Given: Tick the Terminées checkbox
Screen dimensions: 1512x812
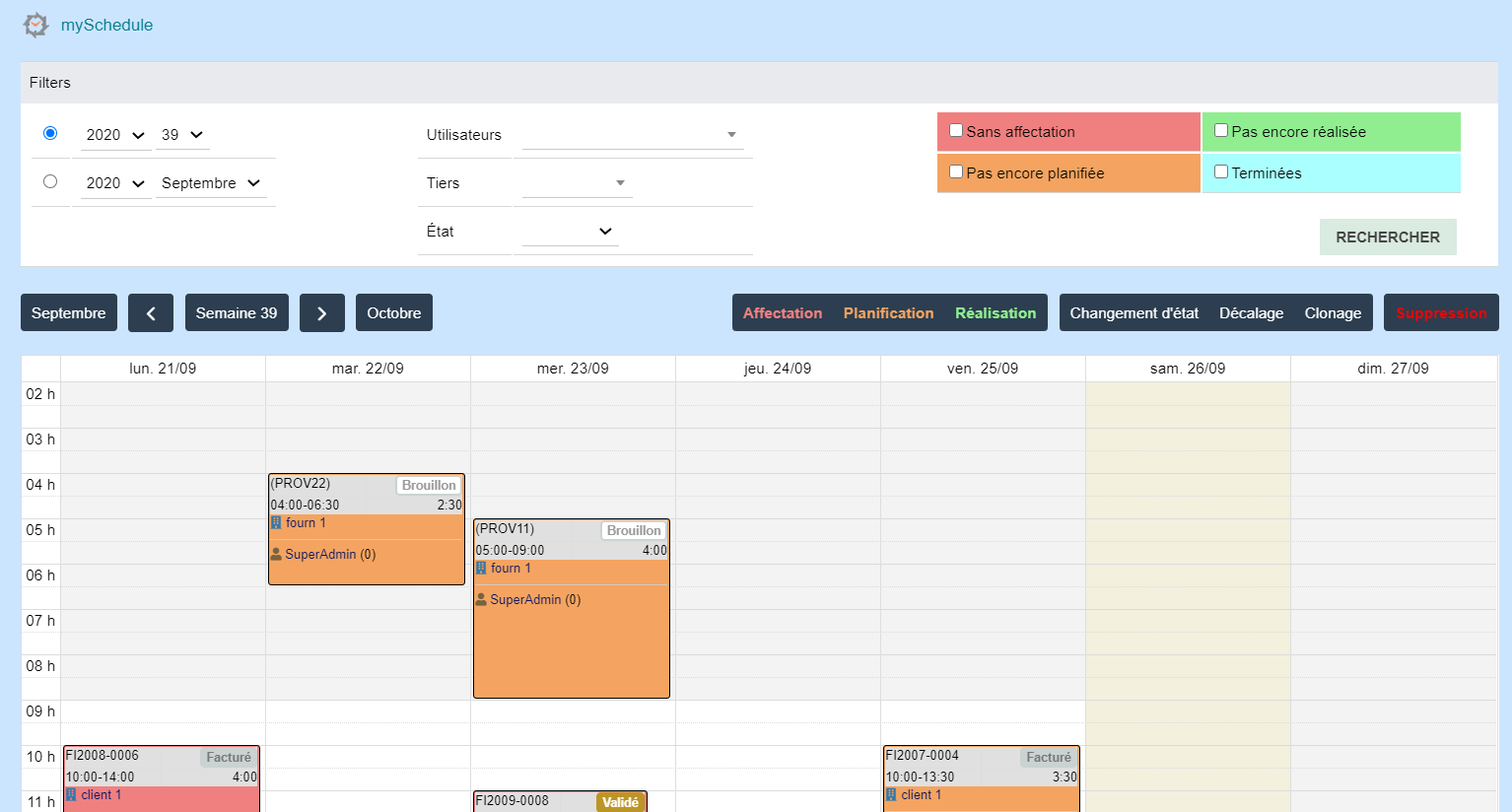Looking at the screenshot, I should point(1221,172).
